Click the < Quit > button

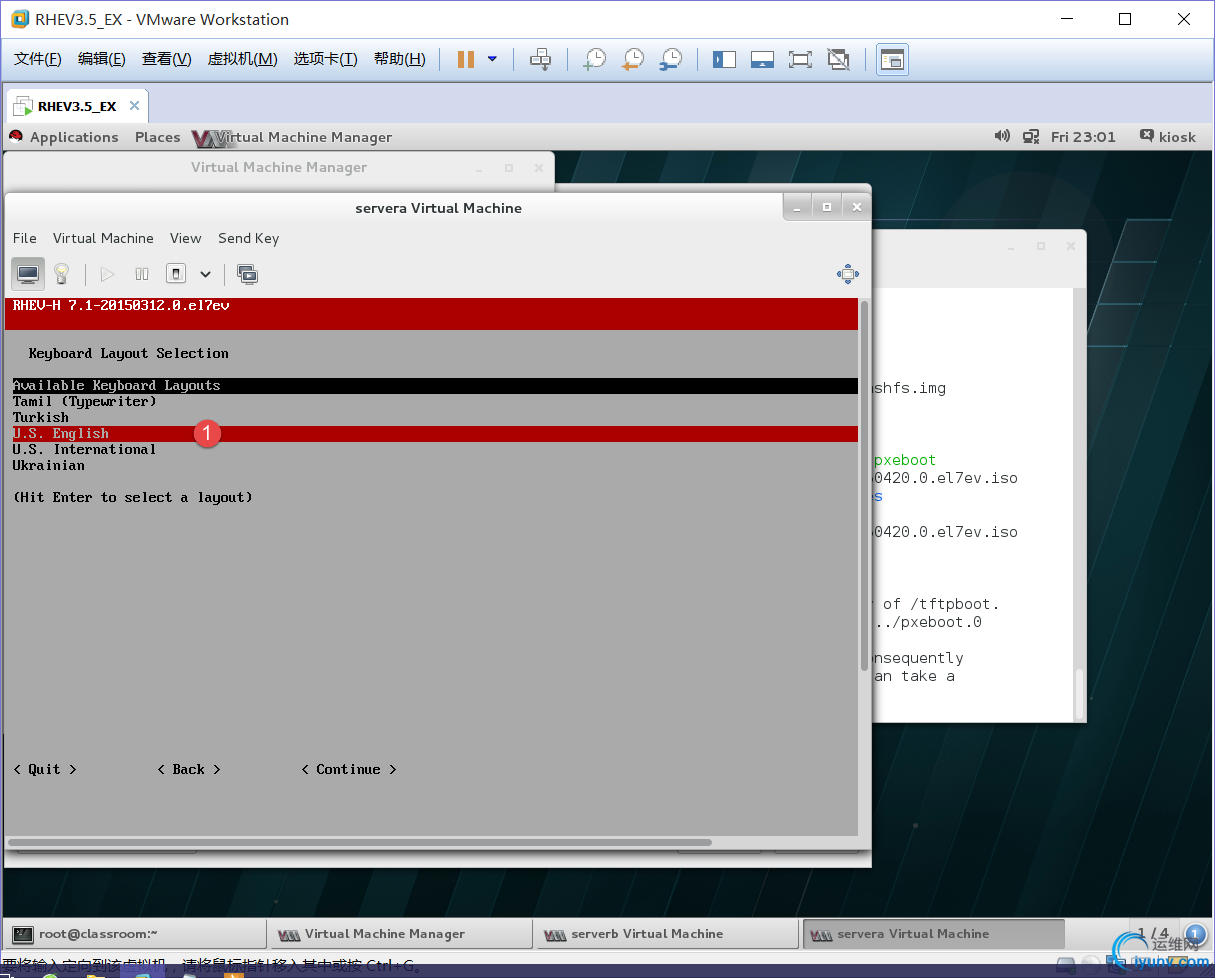[x=45, y=770]
